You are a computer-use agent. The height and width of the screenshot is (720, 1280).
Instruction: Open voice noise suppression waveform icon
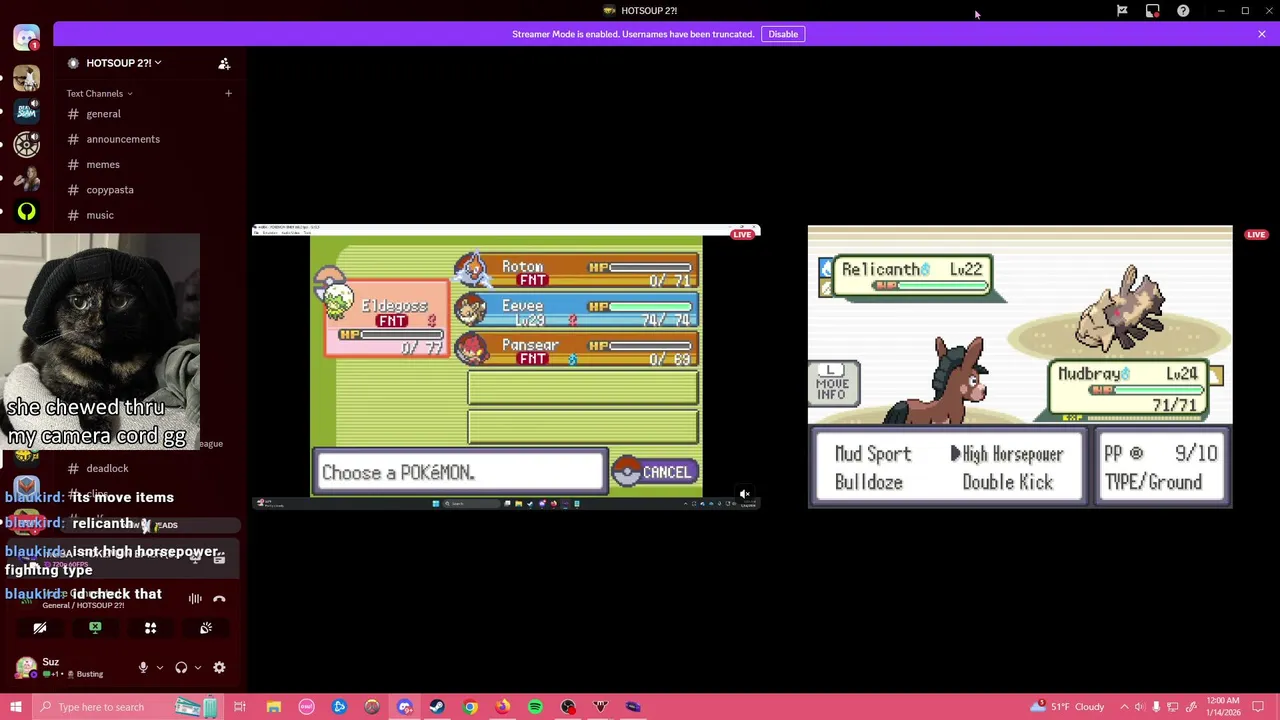click(x=195, y=599)
